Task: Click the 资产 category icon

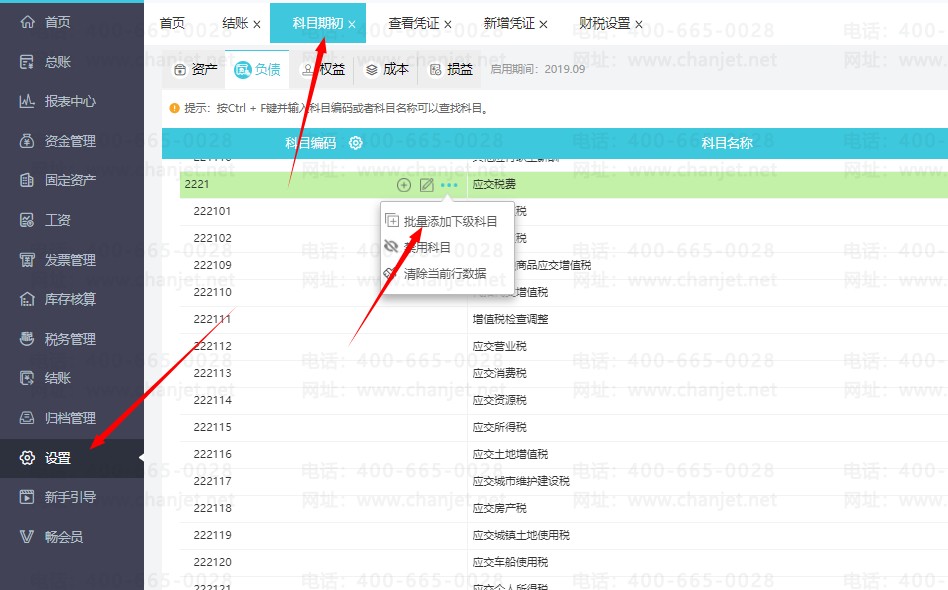Action: tap(180, 70)
